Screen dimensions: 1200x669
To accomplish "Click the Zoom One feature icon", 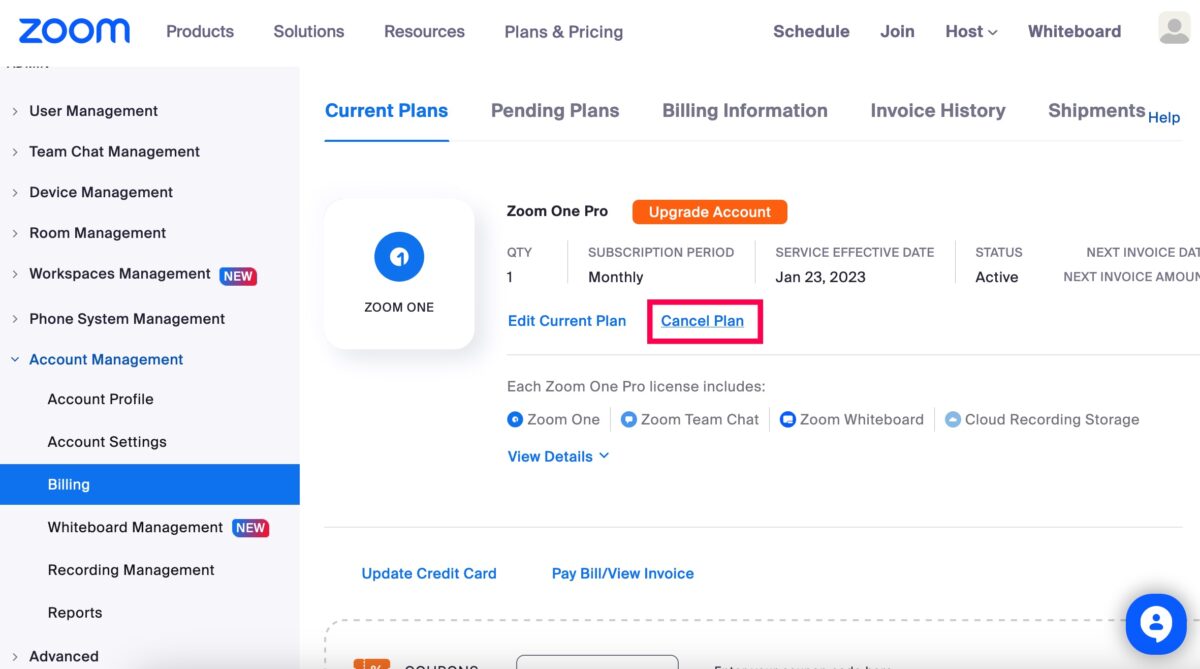I will tap(515, 420).
